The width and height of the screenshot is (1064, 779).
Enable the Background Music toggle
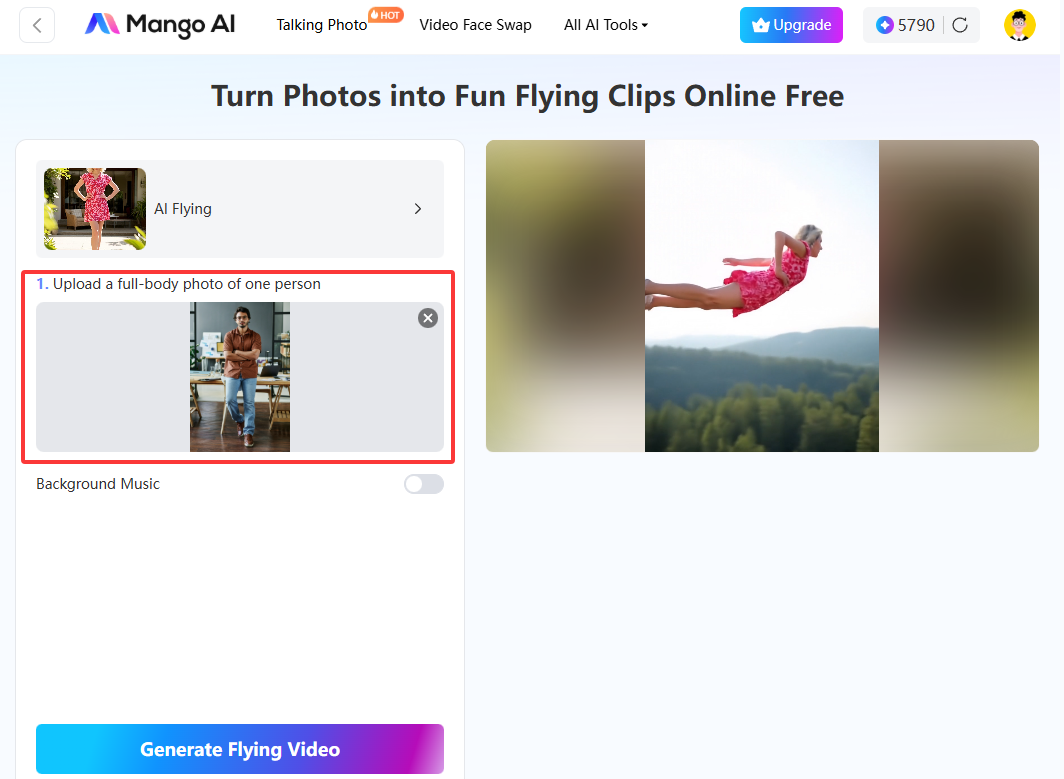[423, 484]
